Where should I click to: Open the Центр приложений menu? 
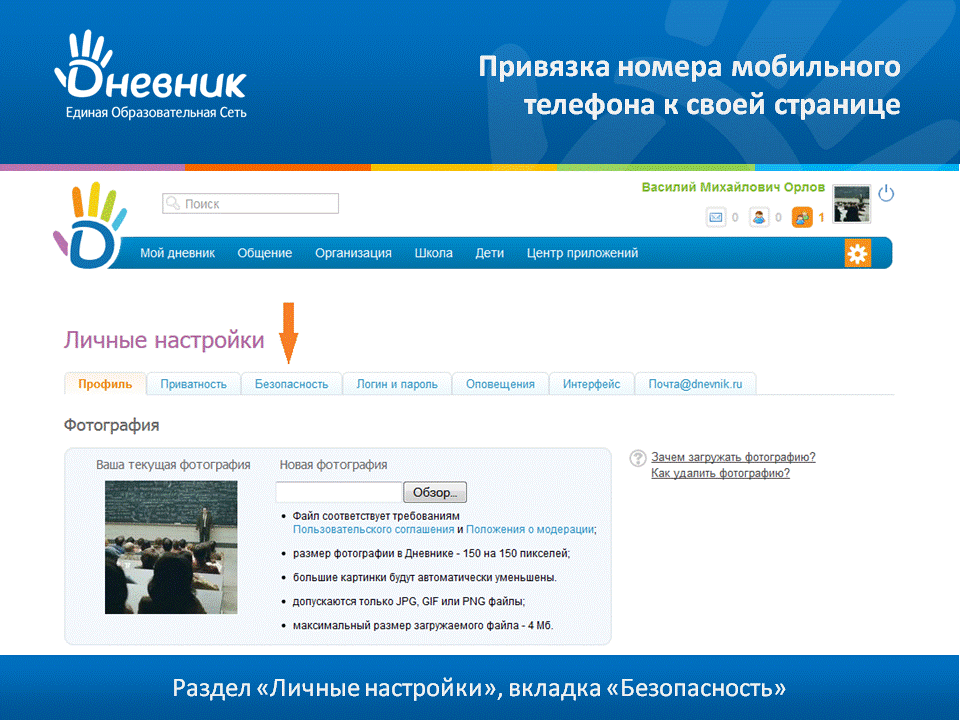pyautogui.click(x=582, y=253)
